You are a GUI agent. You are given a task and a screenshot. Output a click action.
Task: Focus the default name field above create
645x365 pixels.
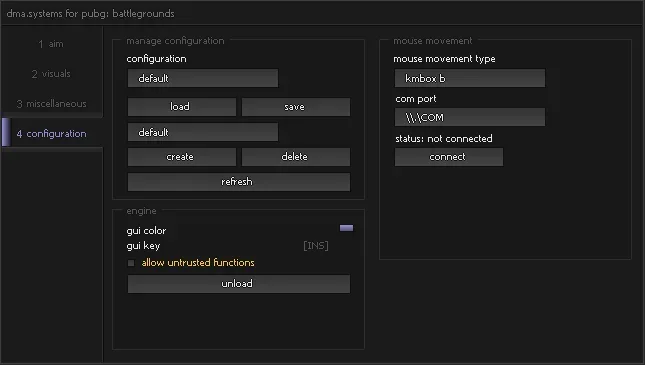pos(203,133)
